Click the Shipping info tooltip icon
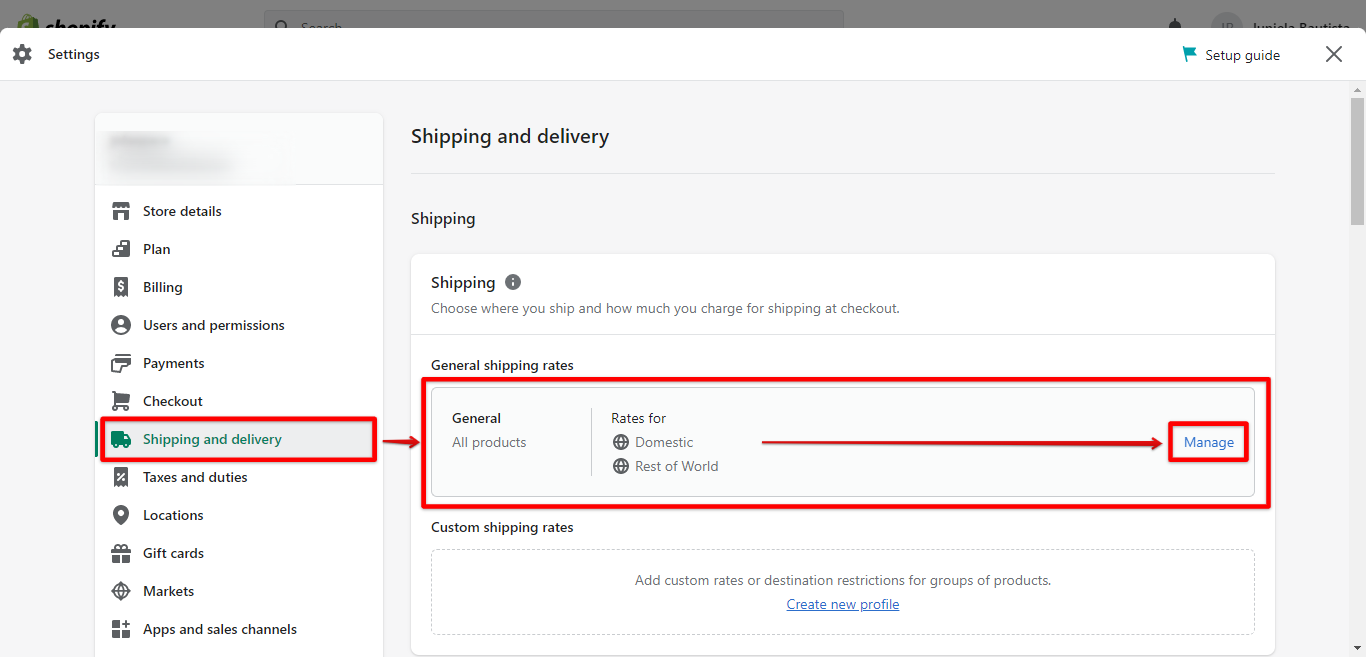The image size is (1366, 657). point(513,282)
